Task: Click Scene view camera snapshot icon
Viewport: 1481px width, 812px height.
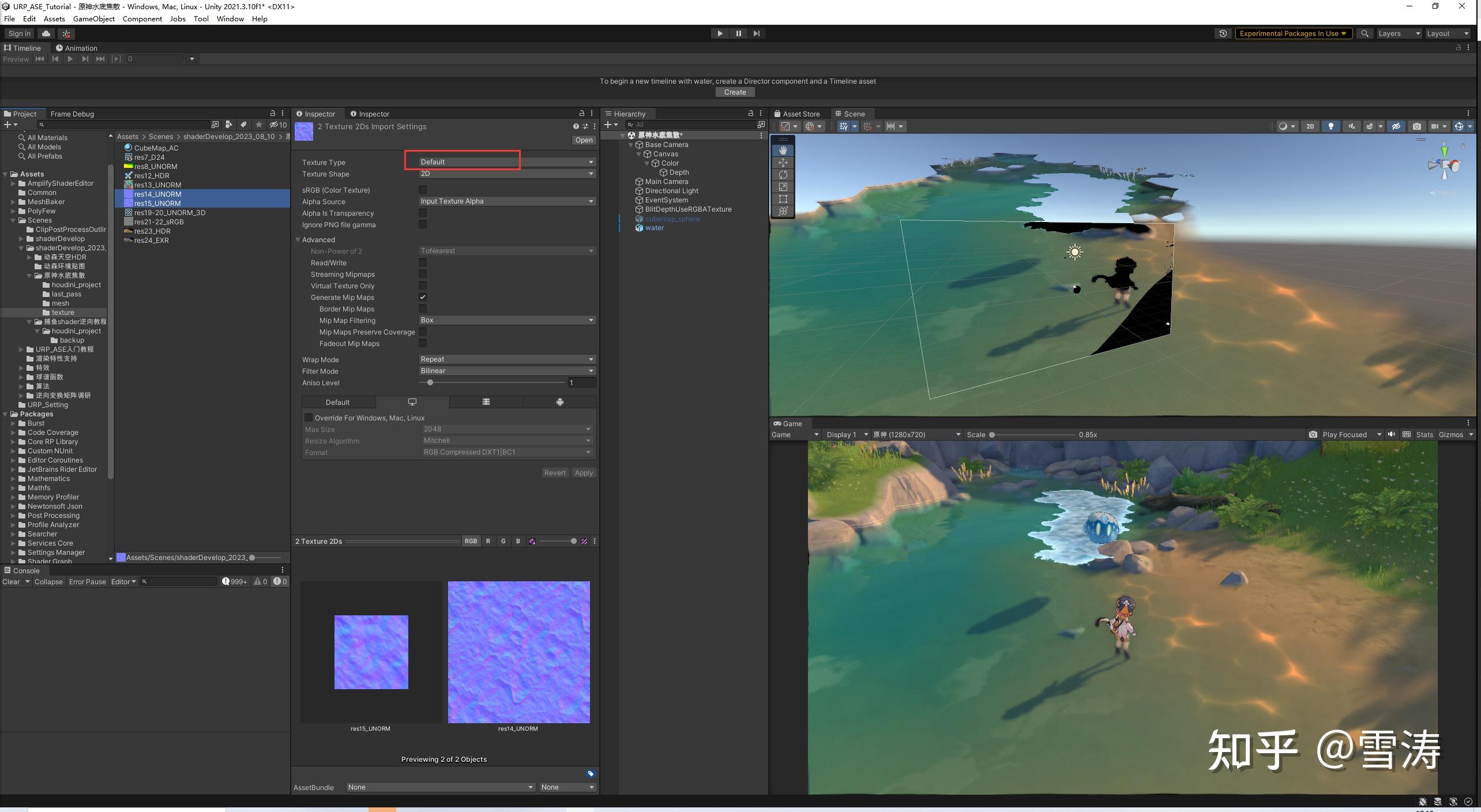Action: pyautogui.click(x=1416, y=126)
